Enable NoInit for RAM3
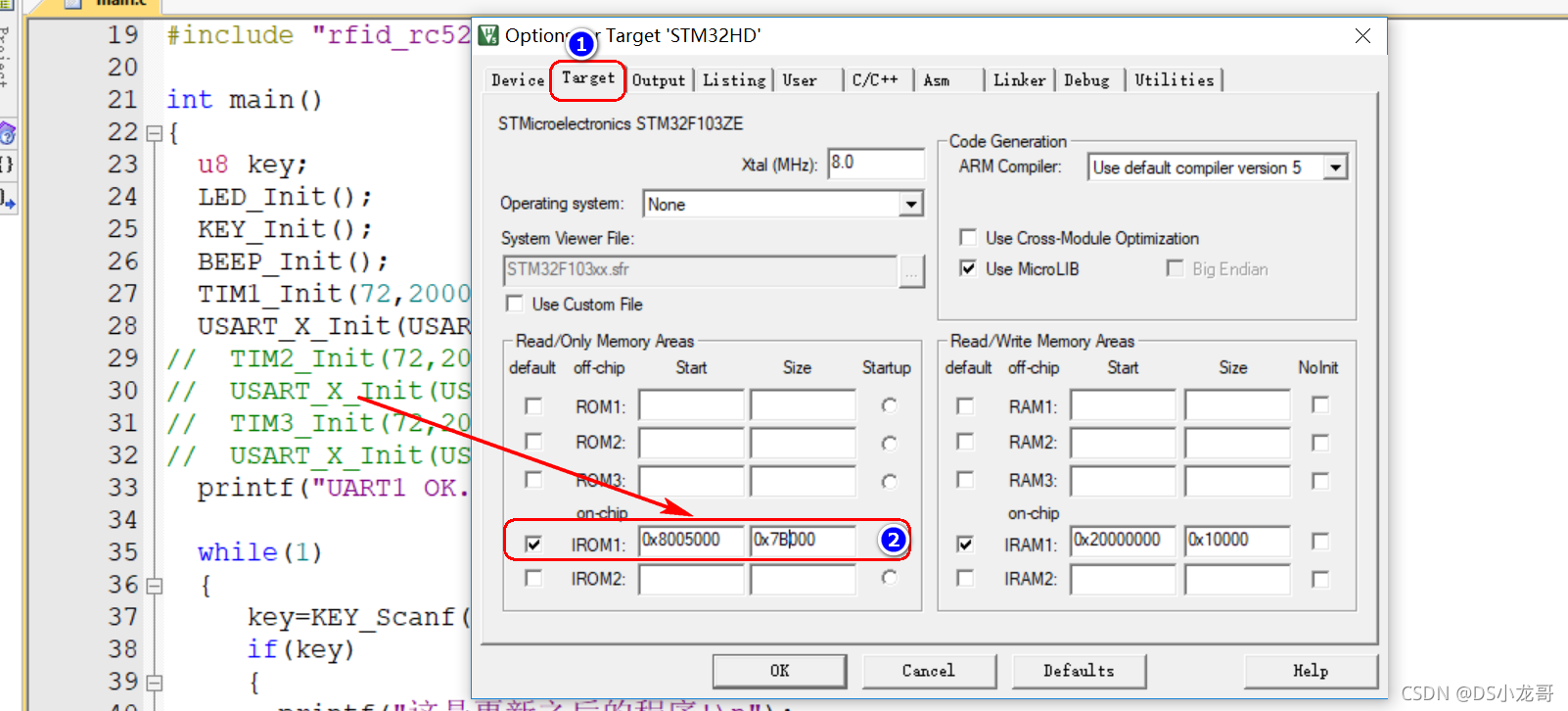 tap(1320, 480)
